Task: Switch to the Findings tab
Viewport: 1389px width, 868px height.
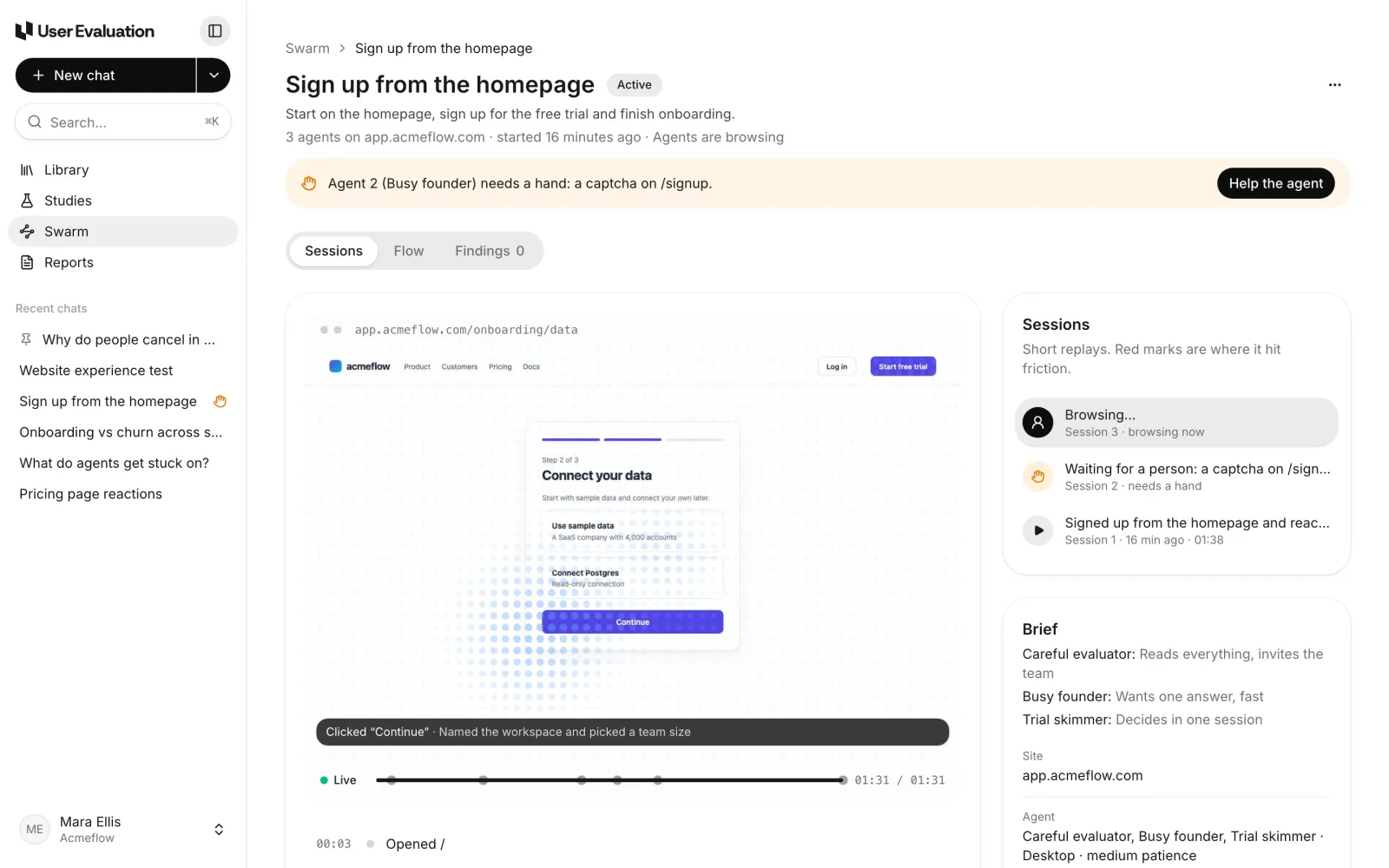Action: tap(490, 251)
